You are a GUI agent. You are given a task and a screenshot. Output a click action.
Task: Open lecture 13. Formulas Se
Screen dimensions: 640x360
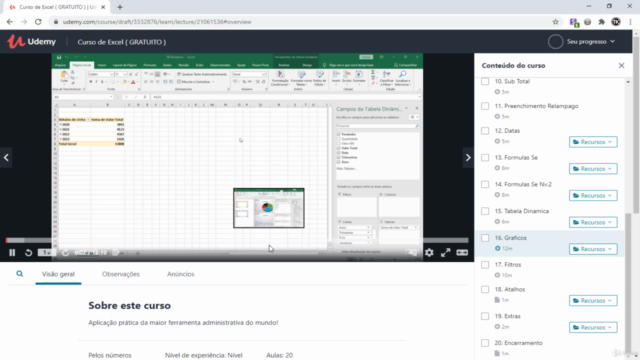tap(516, 158)
